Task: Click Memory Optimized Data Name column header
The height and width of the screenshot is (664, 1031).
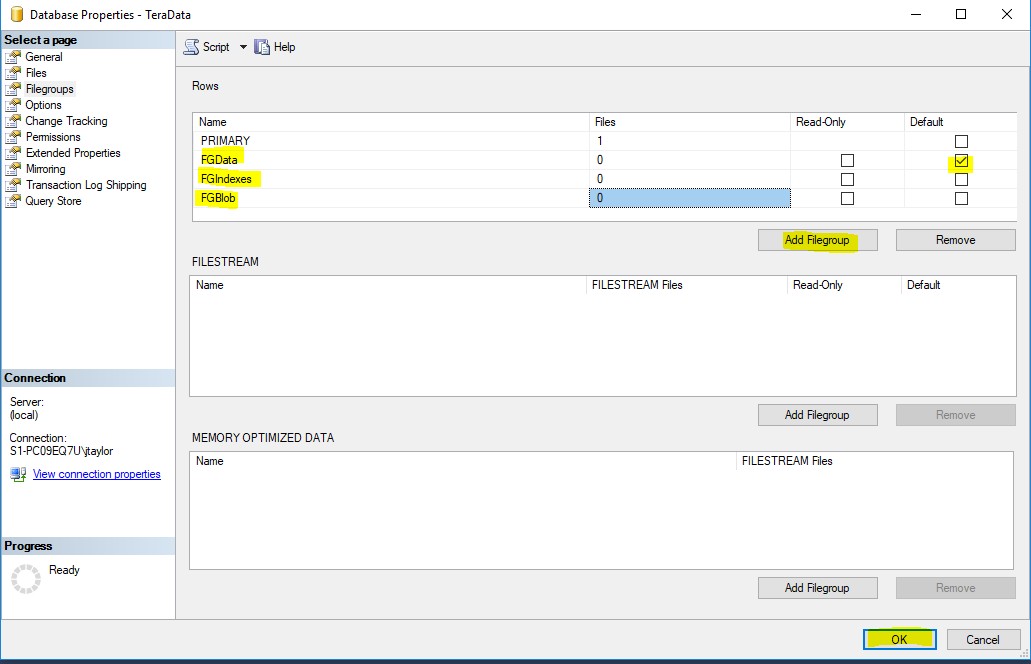Action: pyautogui.click(x=463, y=461)
